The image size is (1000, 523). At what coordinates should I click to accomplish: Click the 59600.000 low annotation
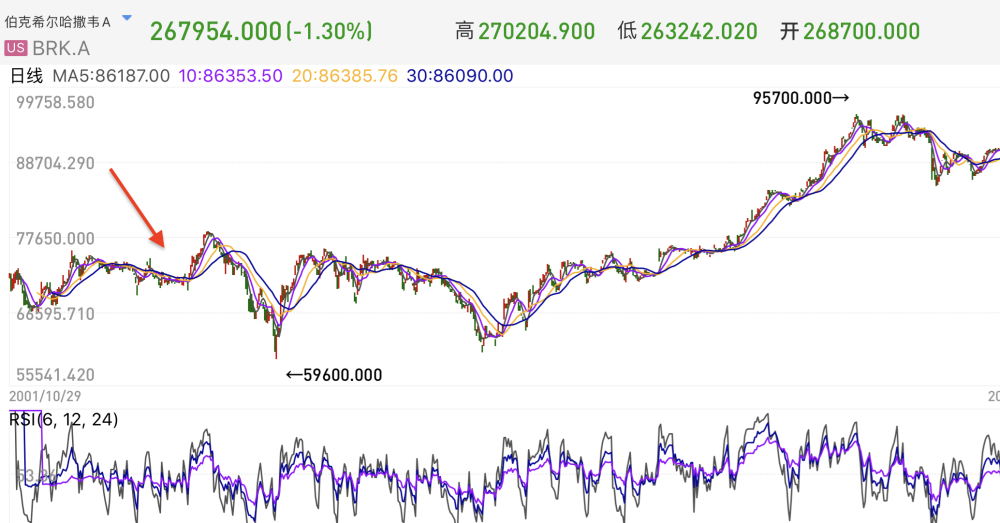334,375
